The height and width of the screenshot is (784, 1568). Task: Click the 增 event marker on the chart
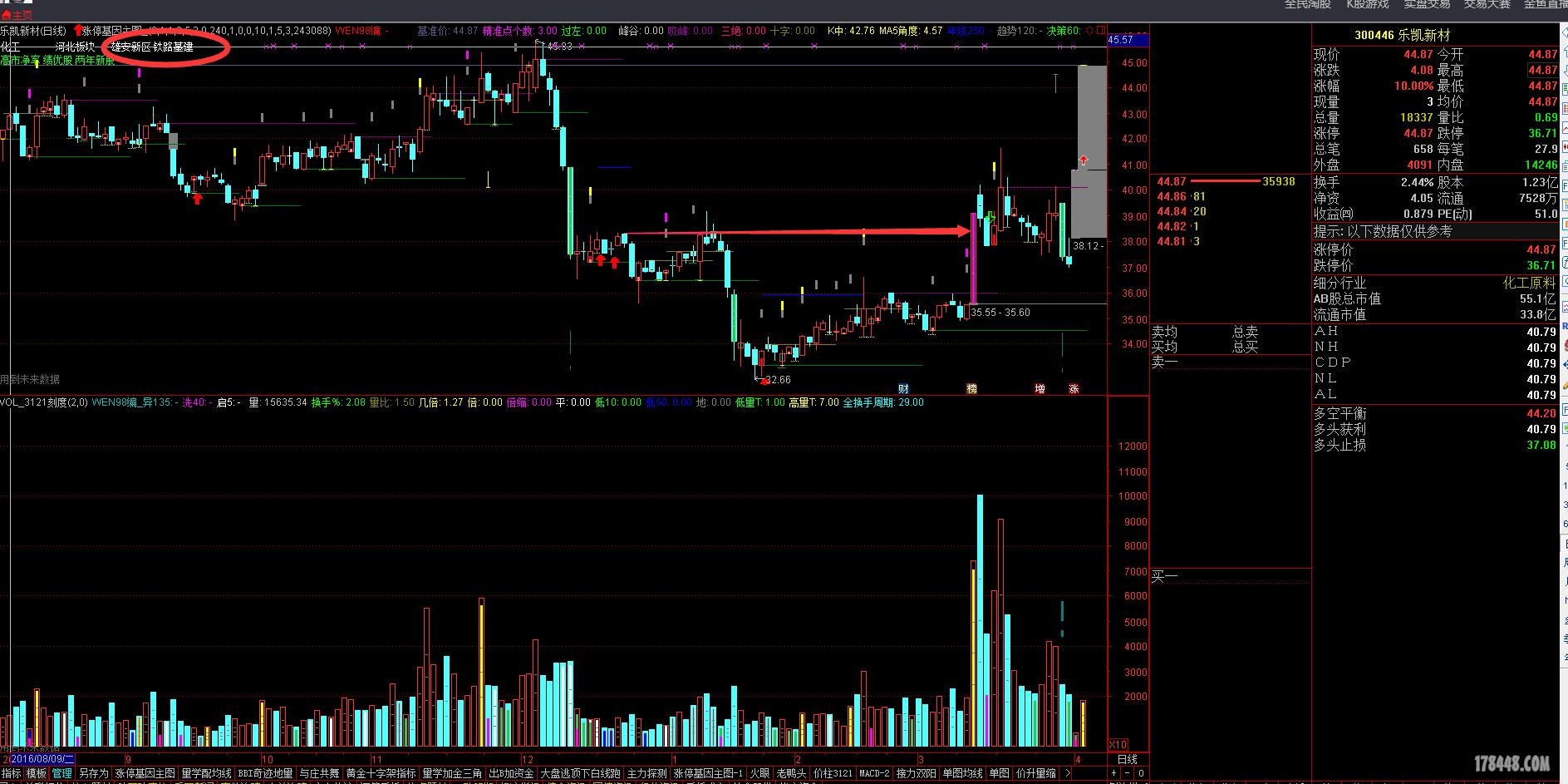coord(1040,388)
